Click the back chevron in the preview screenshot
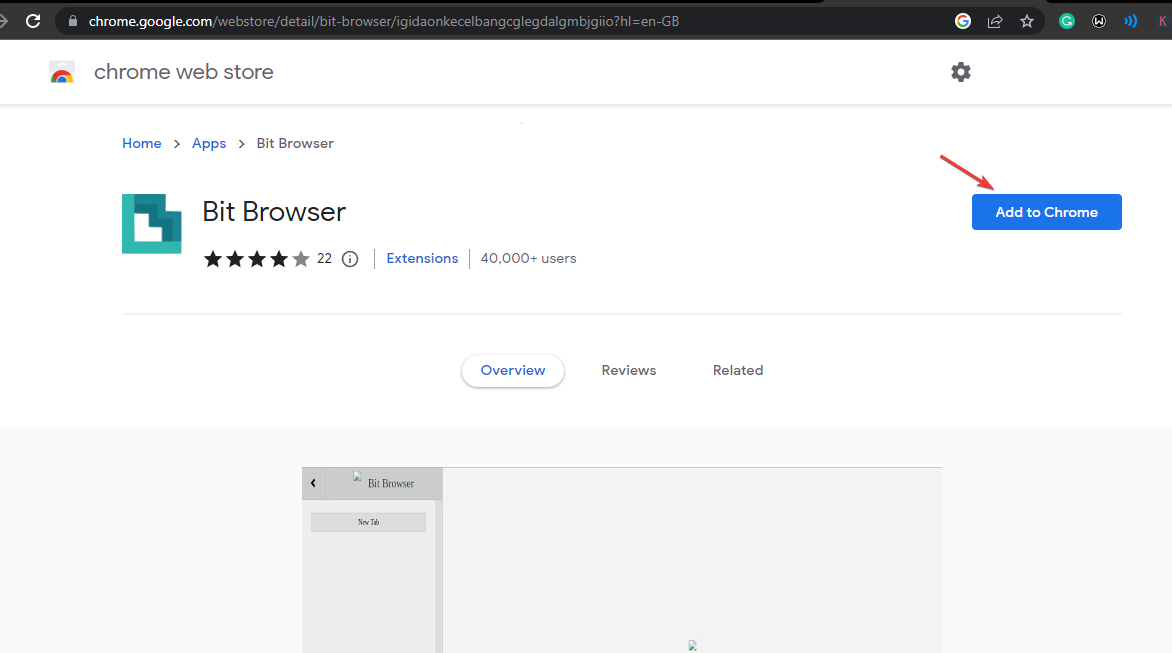The width and height of the screenshot is (1172, 653). point(313,483)
